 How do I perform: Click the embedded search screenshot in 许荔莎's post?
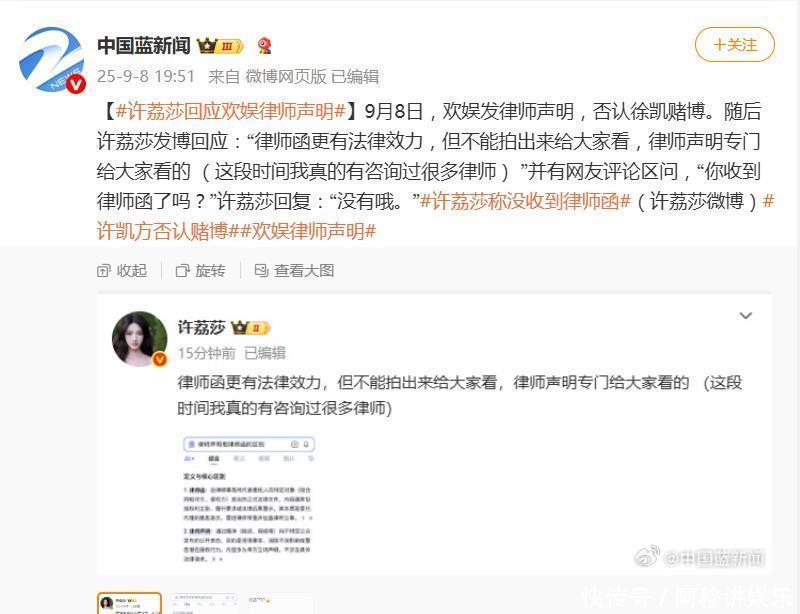pos(248,500)
